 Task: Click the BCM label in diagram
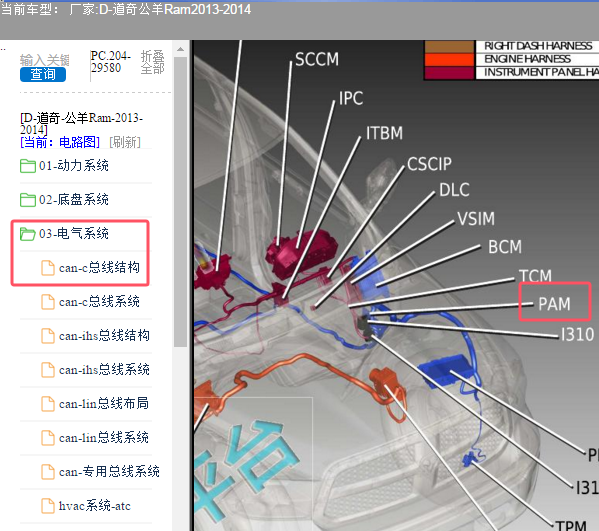505,247
